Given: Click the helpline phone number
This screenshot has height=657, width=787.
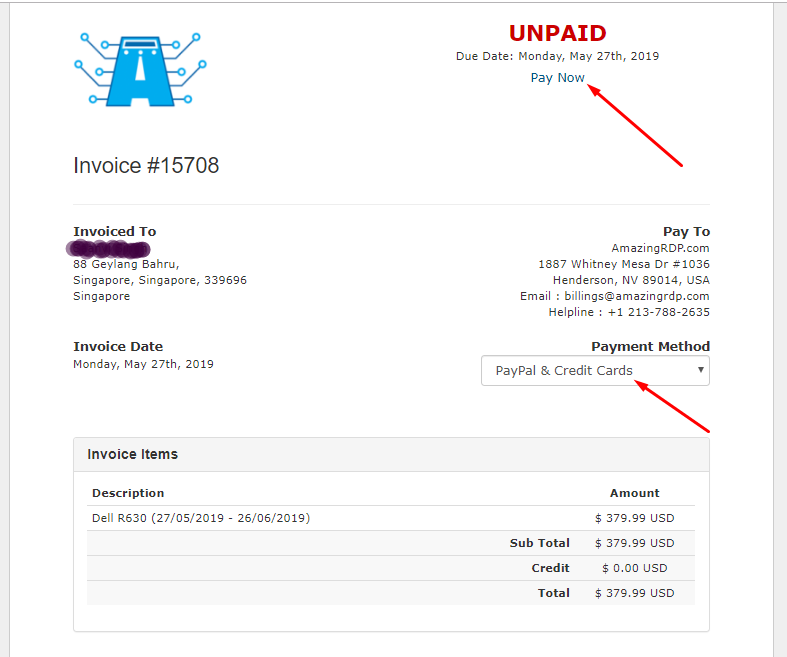Looking at the screenshot, I should click(x=658, y=312).
